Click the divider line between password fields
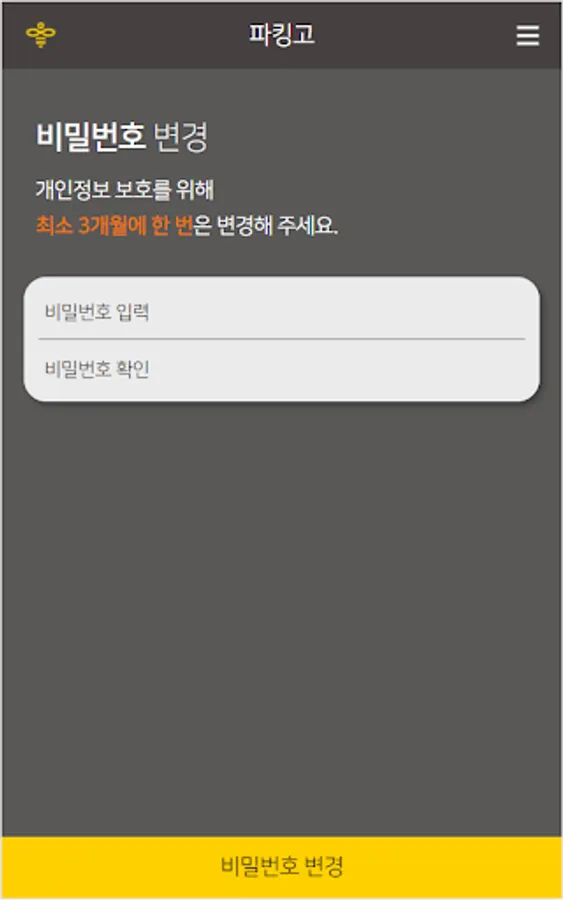 (281, 339)
